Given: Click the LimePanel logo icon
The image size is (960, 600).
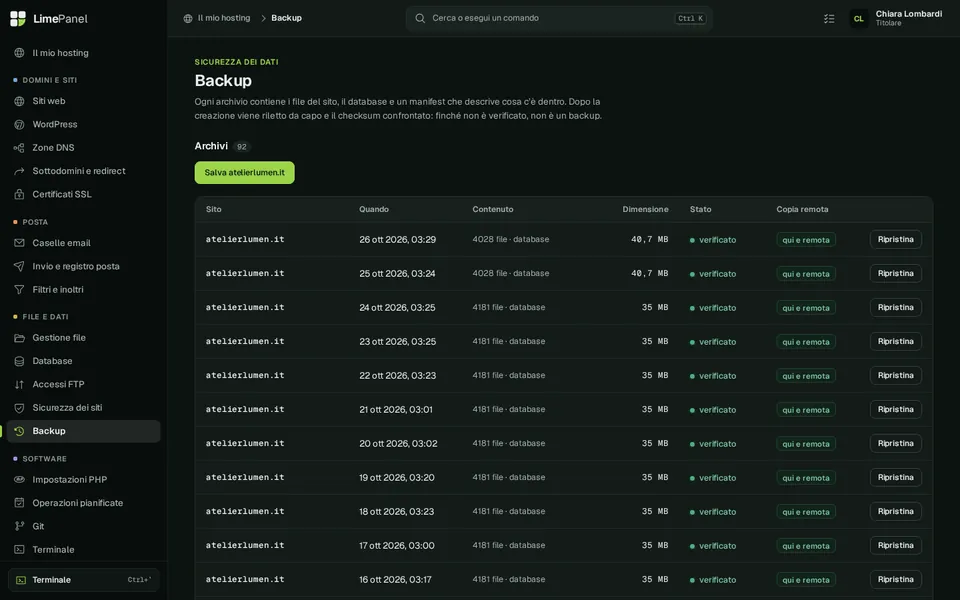Looking at the screenshot, I should click(18, 18).
